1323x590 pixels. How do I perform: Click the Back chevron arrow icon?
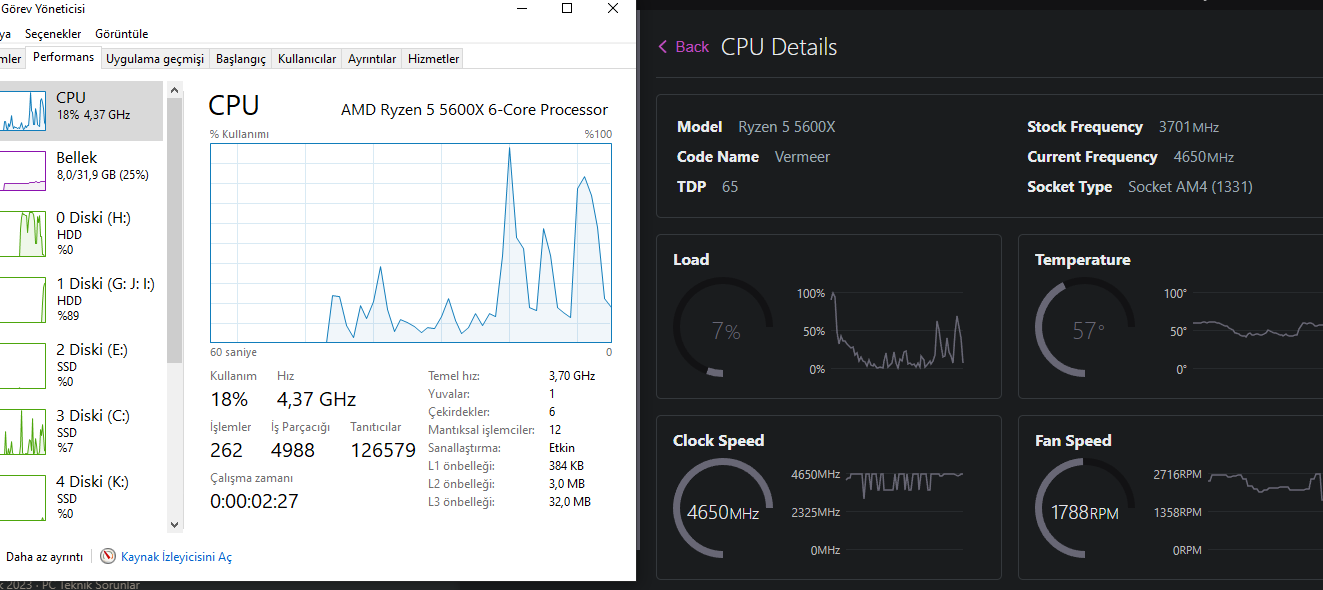[663, 47]
